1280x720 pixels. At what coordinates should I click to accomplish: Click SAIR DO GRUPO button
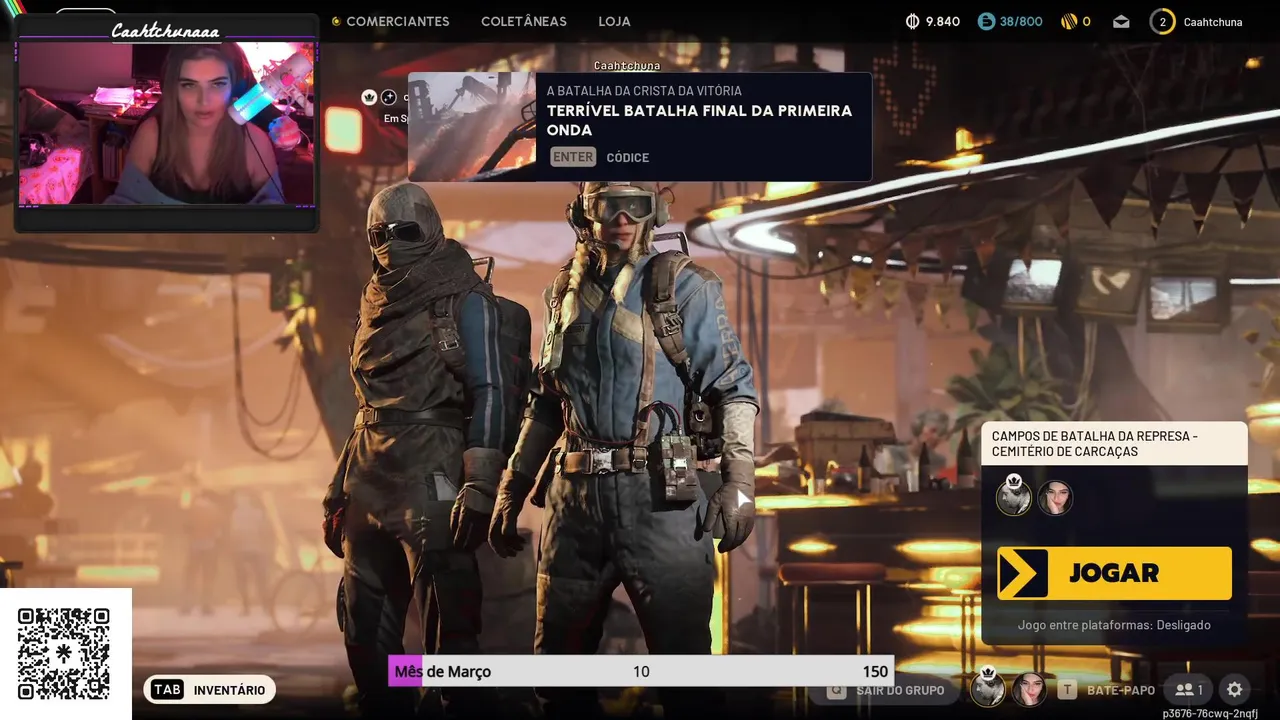[x=887, y=690]
